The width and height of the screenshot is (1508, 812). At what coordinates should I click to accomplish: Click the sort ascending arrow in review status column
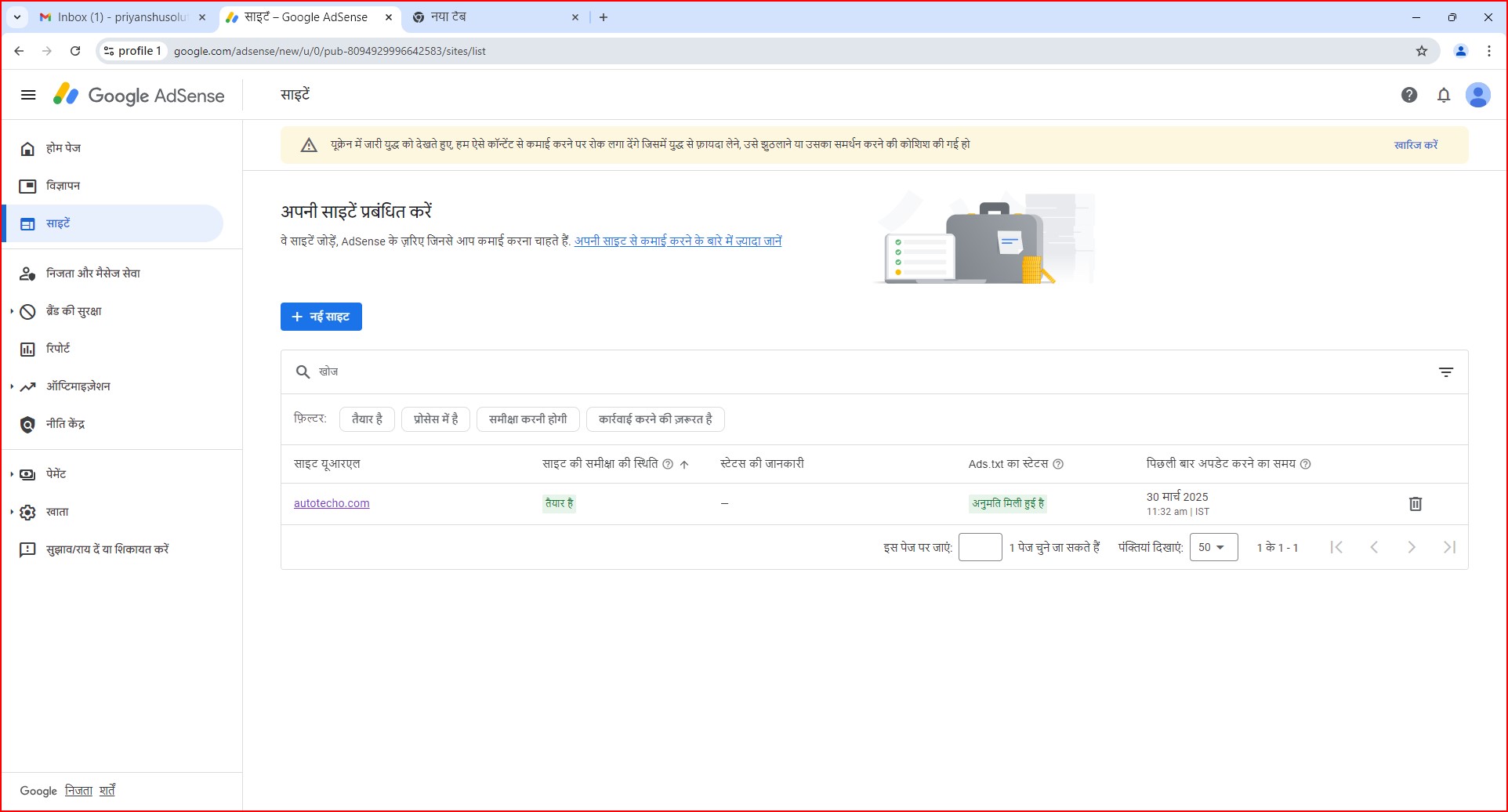[684, 464]
